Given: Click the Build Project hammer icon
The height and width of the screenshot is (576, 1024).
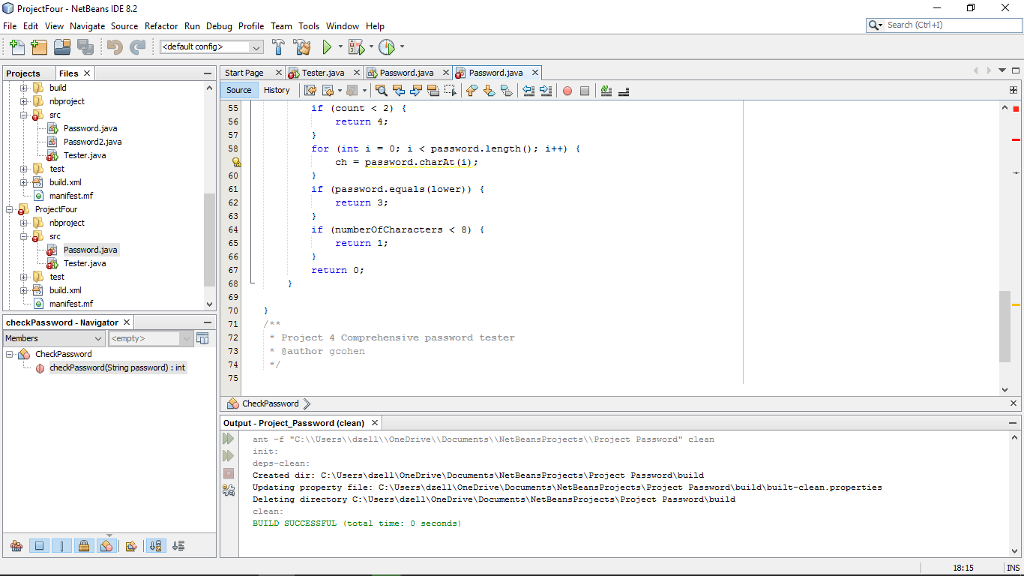Looking at the screenshot, I should 278,47.
